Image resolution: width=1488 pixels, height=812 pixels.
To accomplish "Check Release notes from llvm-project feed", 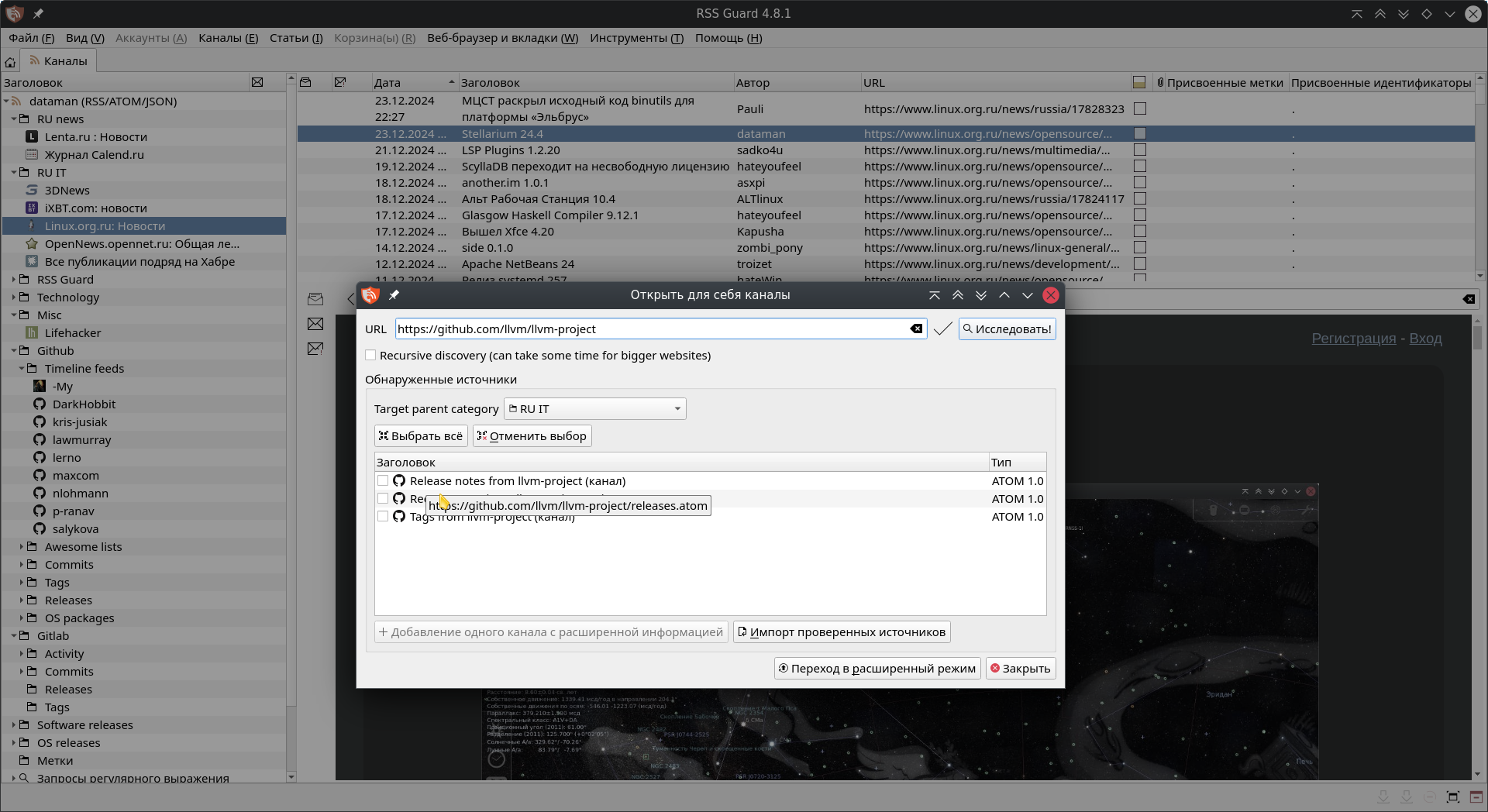I will coord(383,481).
